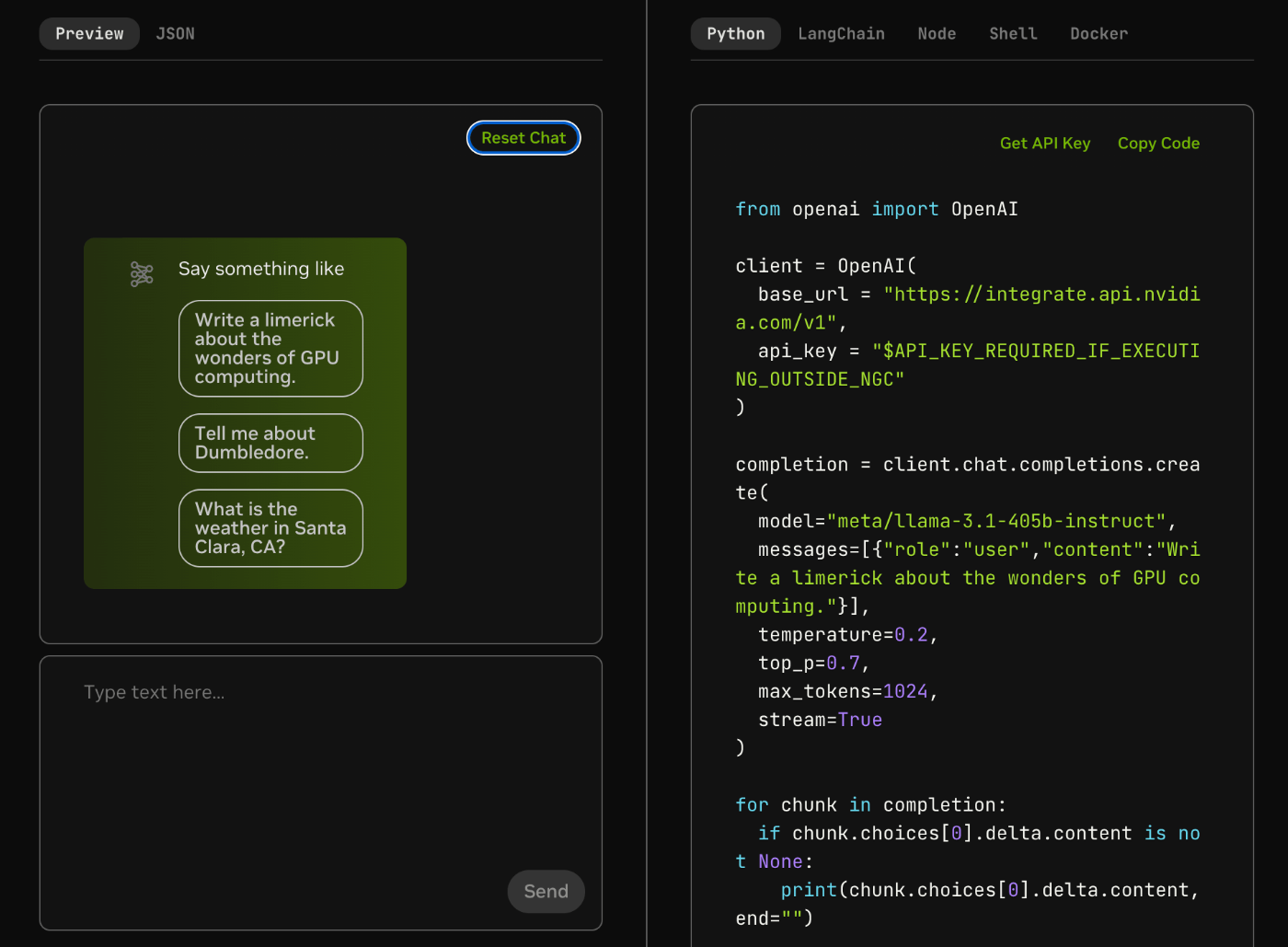
Task: Open the Node code tab
Action: click(x=937, y=34)
